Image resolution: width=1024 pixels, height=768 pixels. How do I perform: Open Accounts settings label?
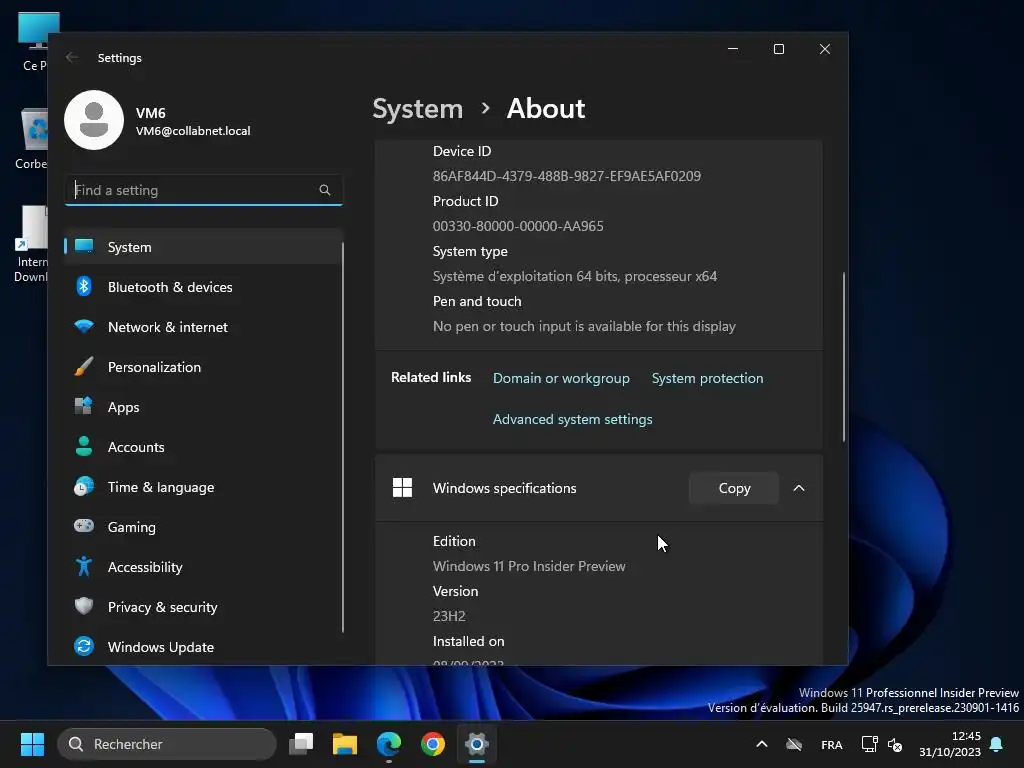[136, 447]
